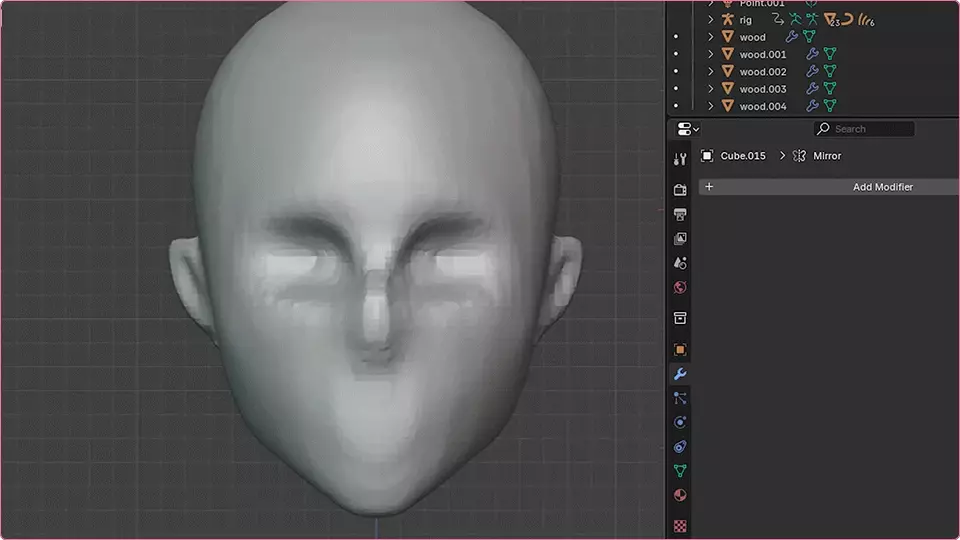Click the wrench icon on wood.003 row
This screenshot has width=960, height=540.
(x=812, y=89)
